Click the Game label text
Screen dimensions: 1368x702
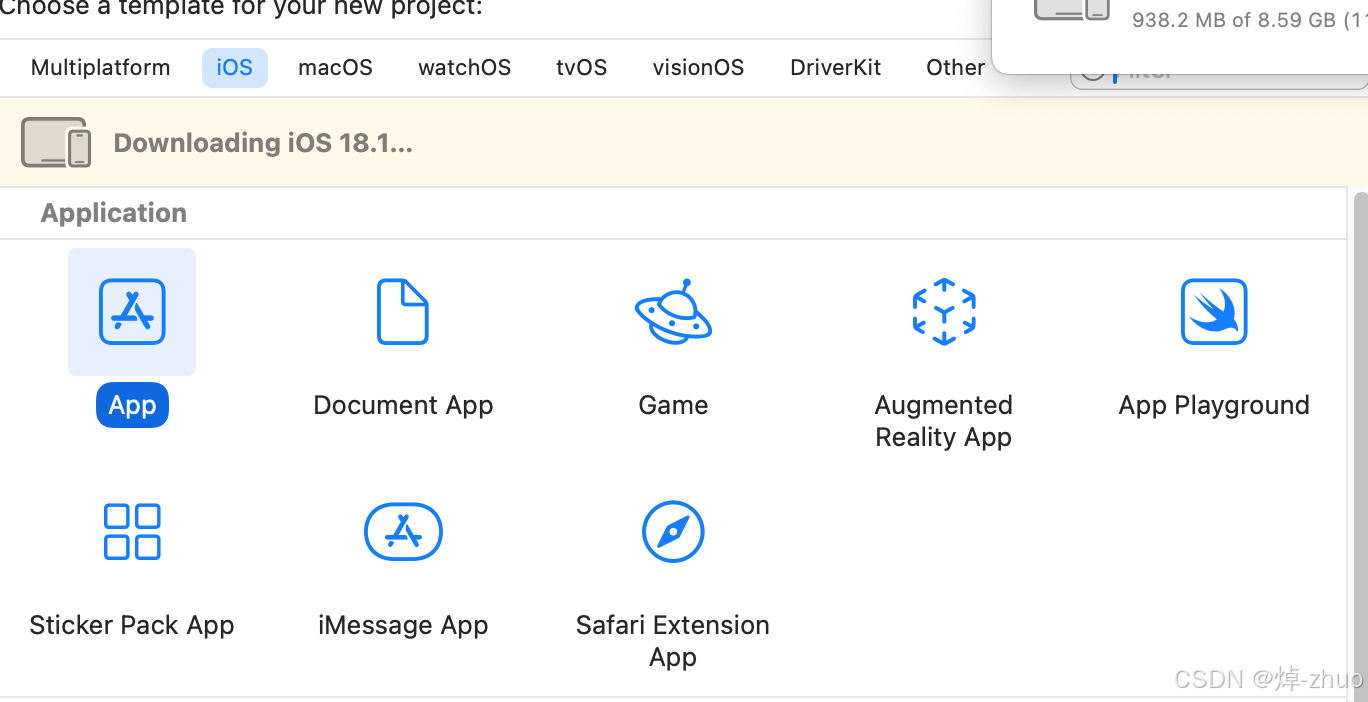(673, 405)
